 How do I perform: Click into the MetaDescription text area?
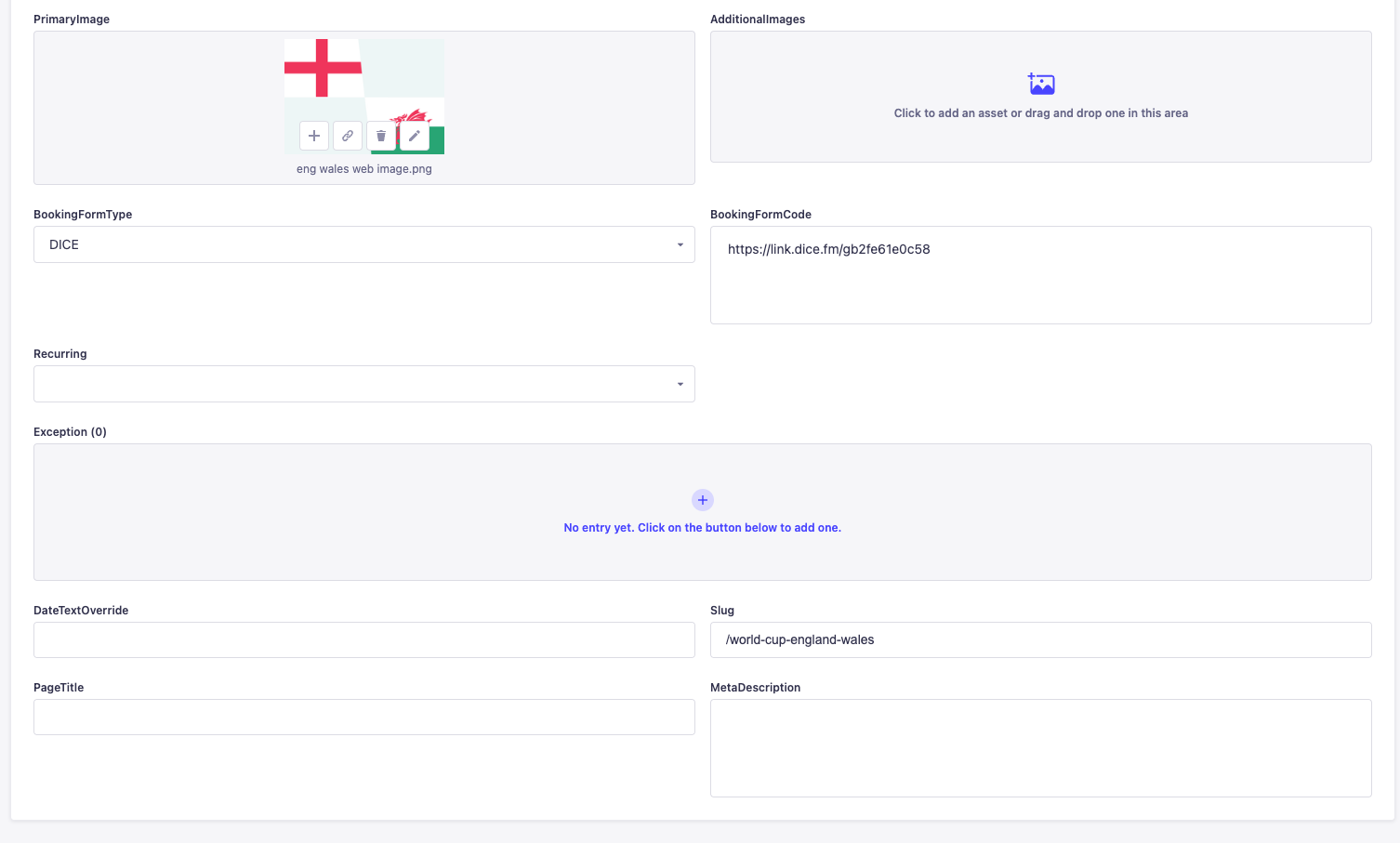point(1040,748)
